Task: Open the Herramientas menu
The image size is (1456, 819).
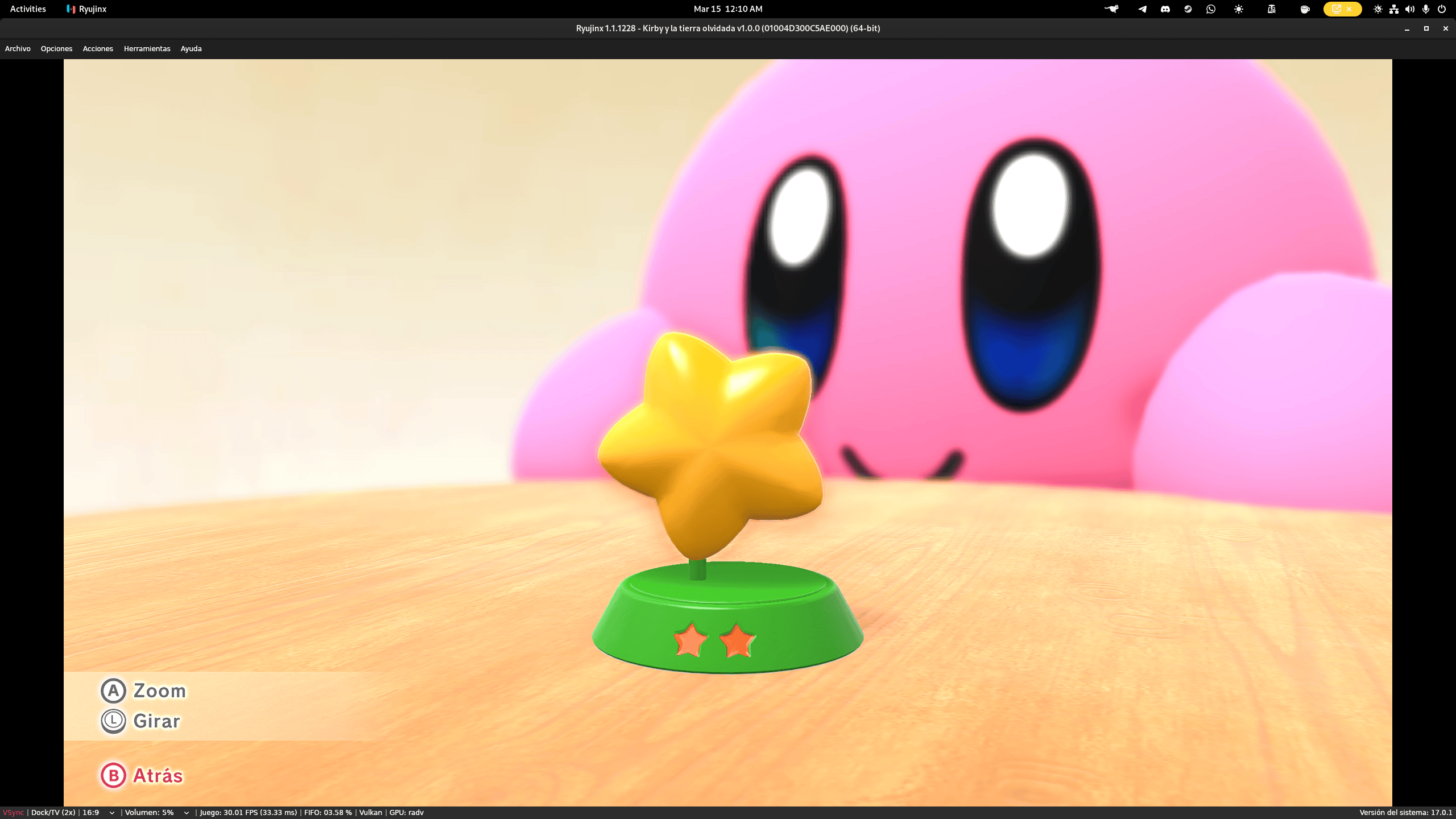Action: click(x=147, y=49)
